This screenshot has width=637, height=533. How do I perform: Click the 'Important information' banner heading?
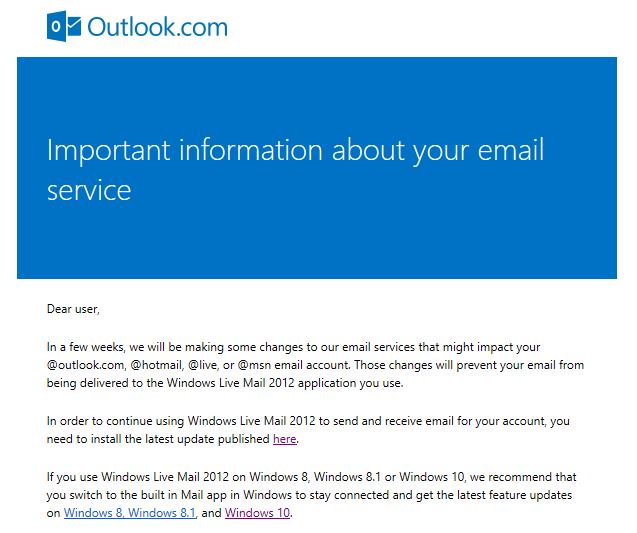pos(295,170)
